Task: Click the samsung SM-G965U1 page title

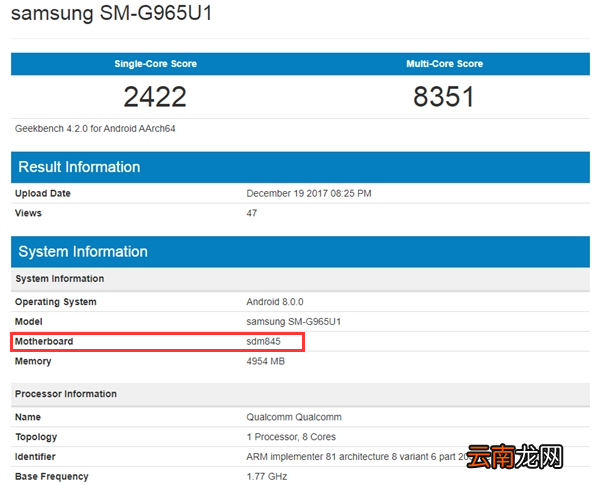Action: click(x=111, y=13)
